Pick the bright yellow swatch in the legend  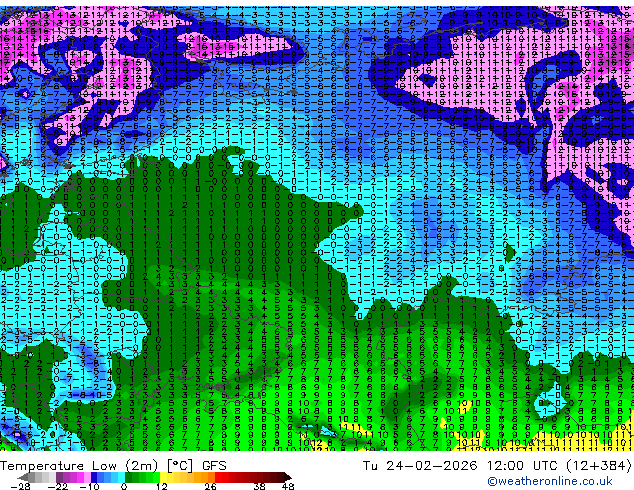pos(163,477)
